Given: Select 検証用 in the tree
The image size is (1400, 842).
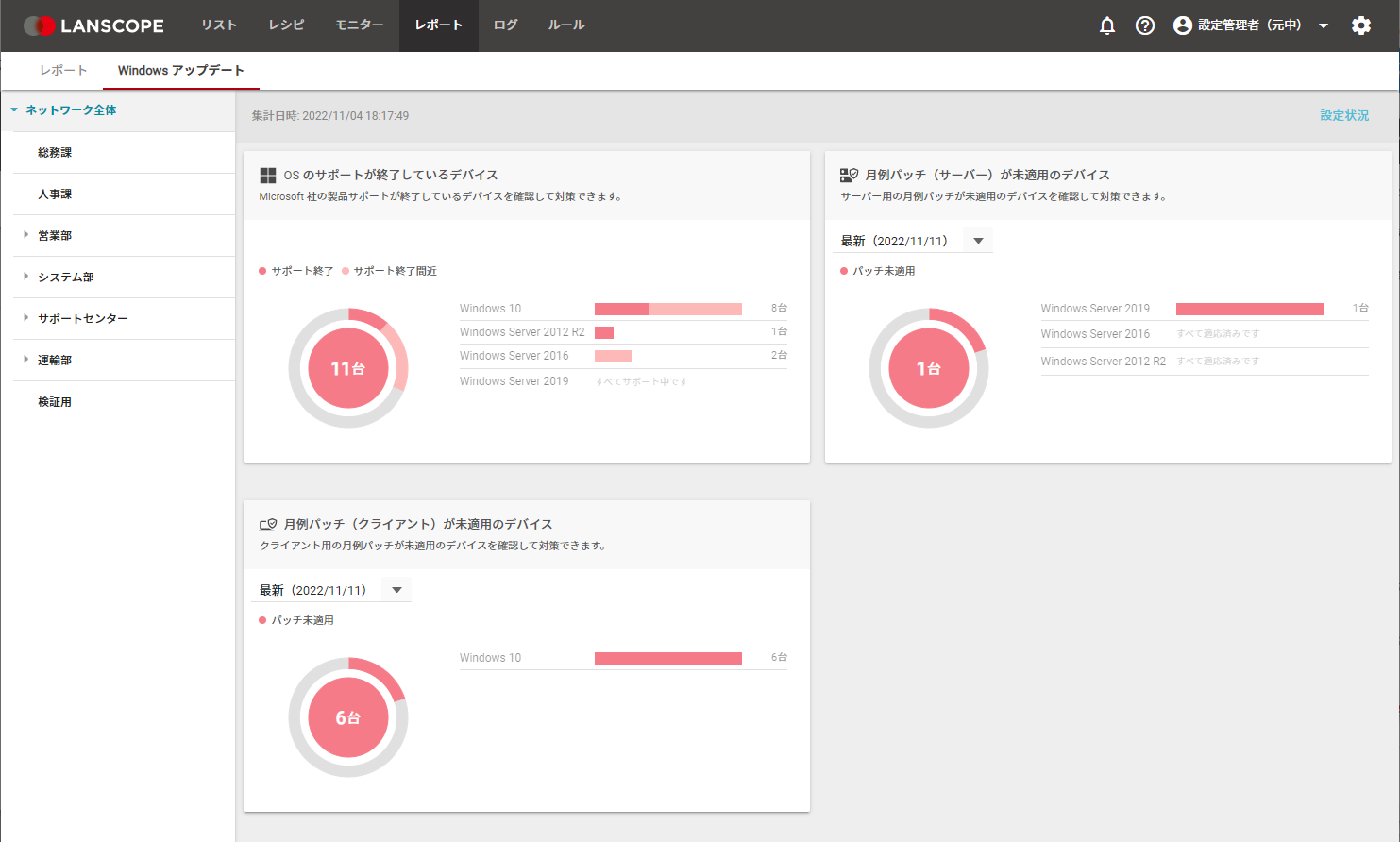Looking at the screenshot, I should pos(55,402).
